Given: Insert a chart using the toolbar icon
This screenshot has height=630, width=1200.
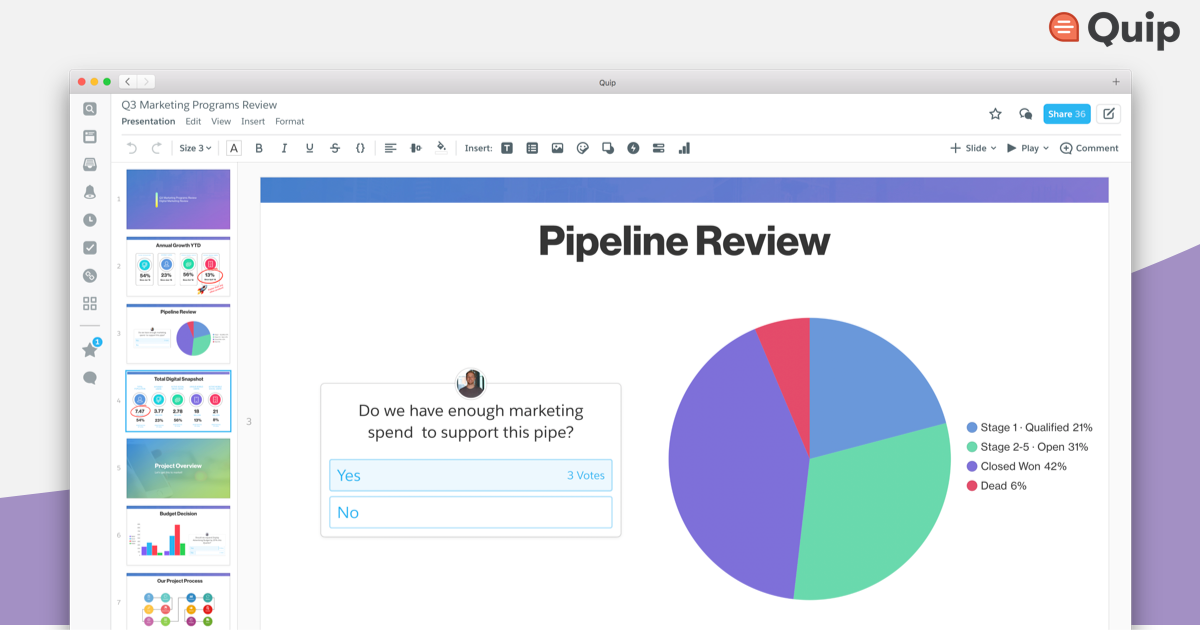Looking at the screenshot, I should [684, 147].
